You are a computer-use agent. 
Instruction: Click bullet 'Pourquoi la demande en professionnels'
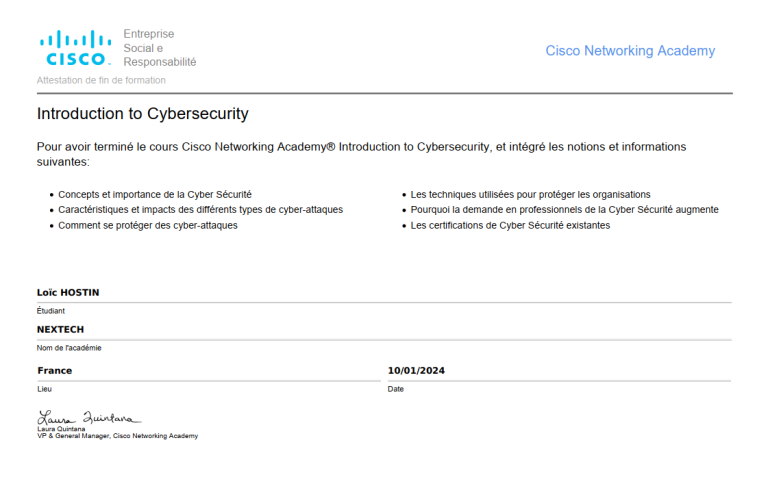tap(564, 210)
